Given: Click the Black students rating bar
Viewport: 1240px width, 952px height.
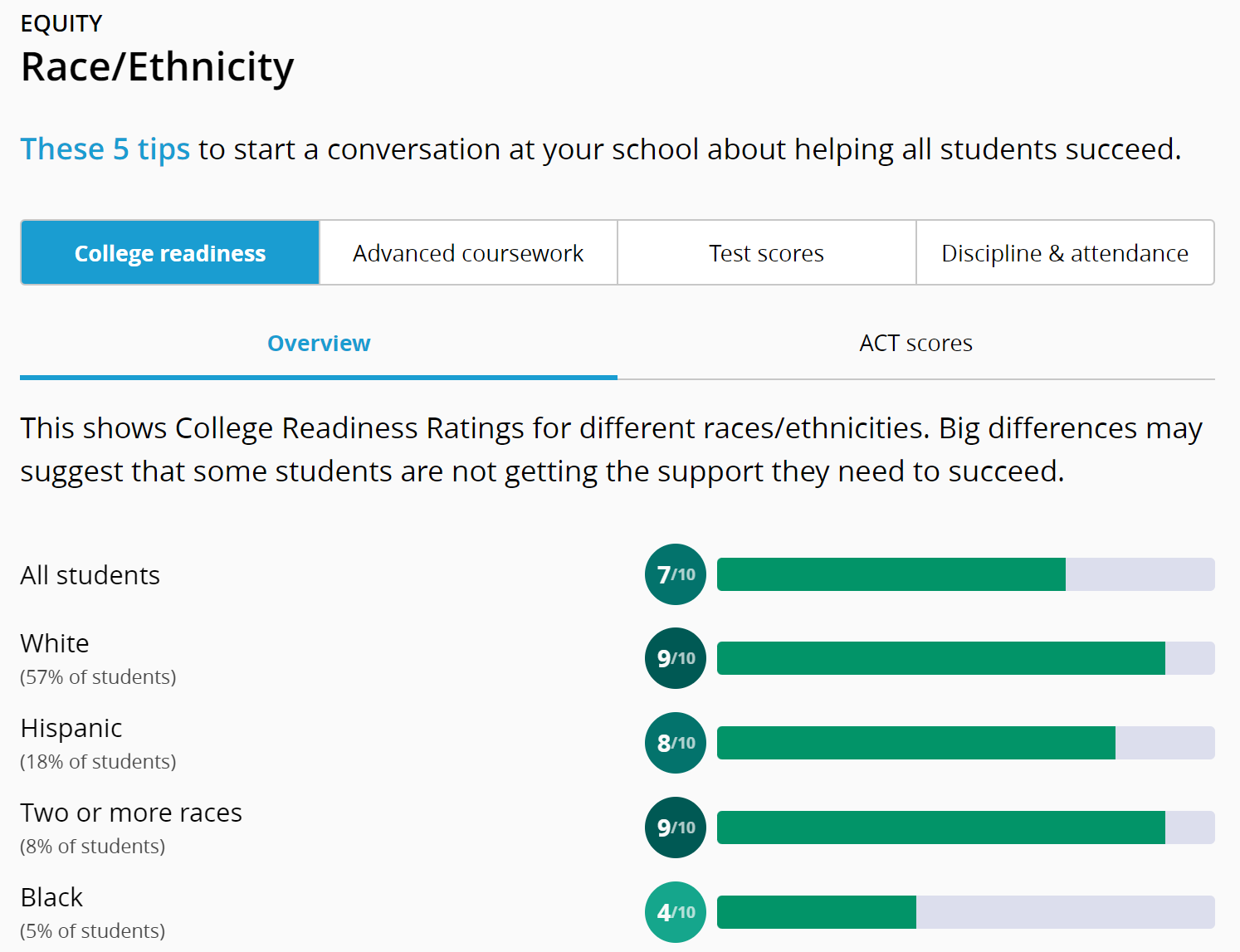Looking at the screenshot, I should (965, 912).
